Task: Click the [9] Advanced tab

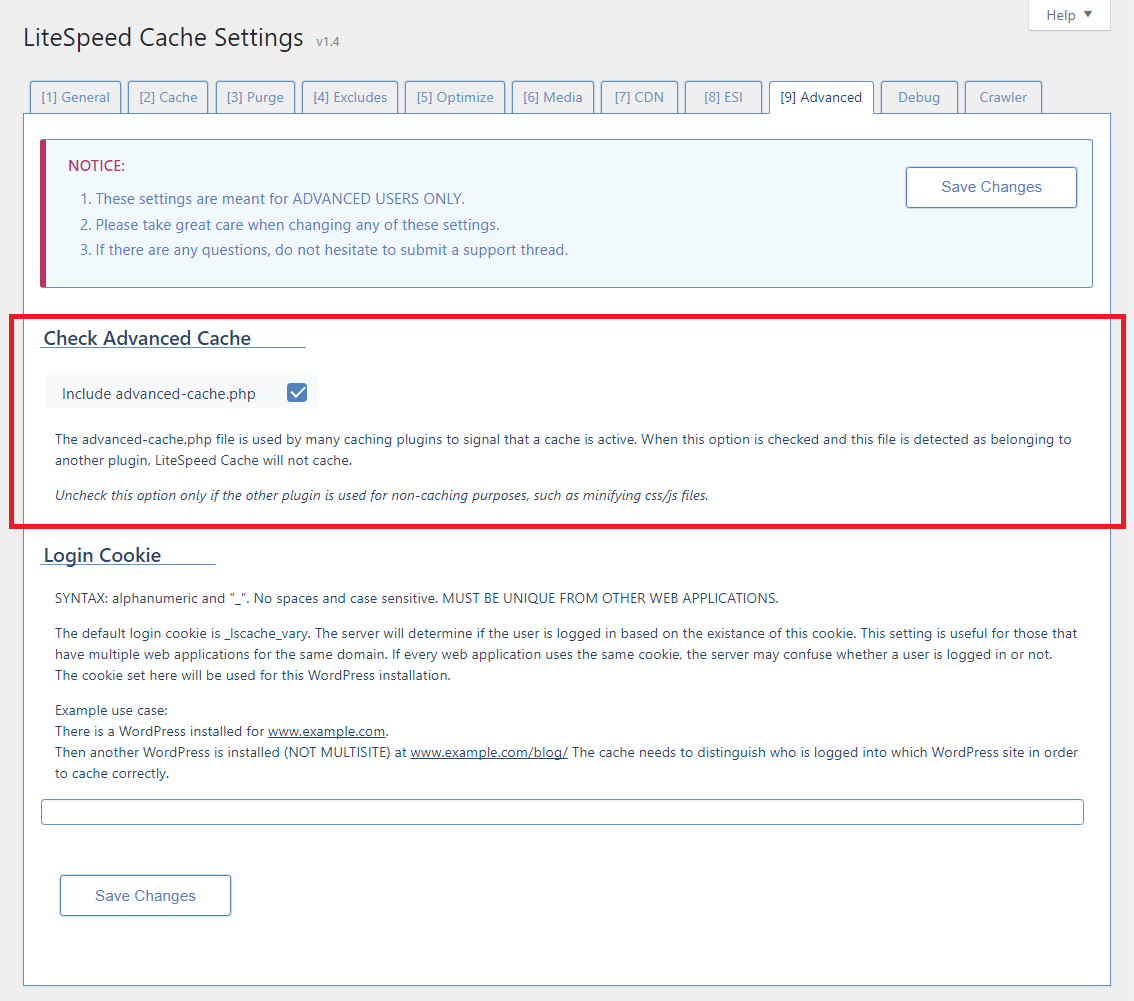Action: click(821, 97)
